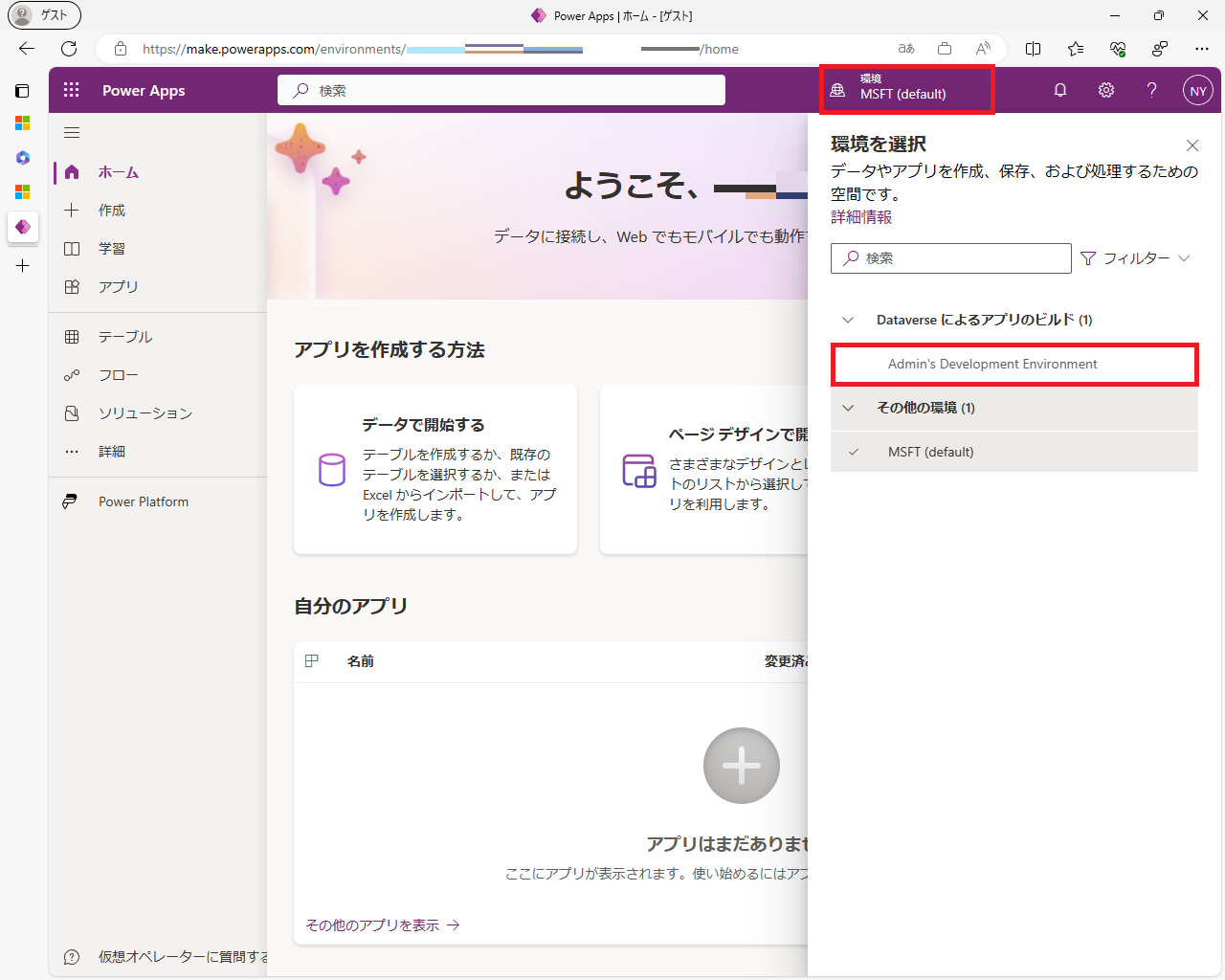Viewport: 1225px width, 980px height.
Task: Click the browser address bar URL
Action: click(440, 49)
